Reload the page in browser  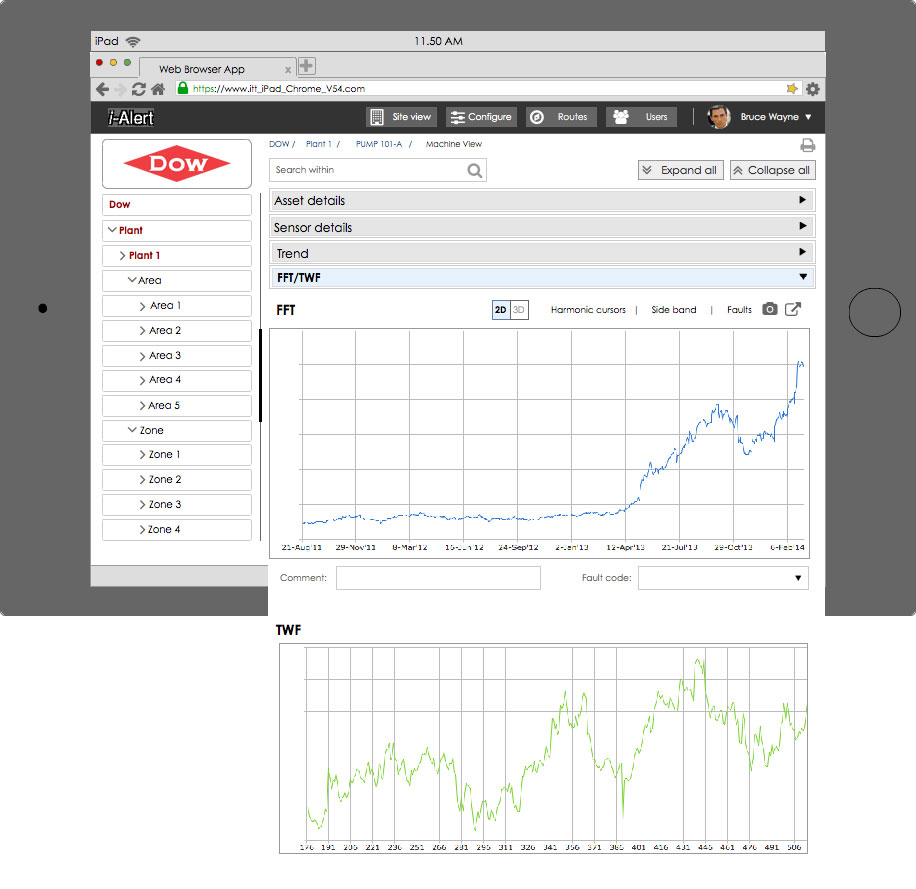138,89
